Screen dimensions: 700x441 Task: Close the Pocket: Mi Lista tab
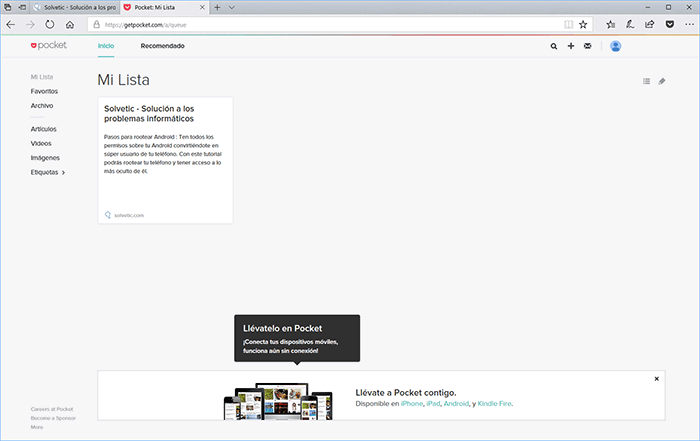click(202, 7)
